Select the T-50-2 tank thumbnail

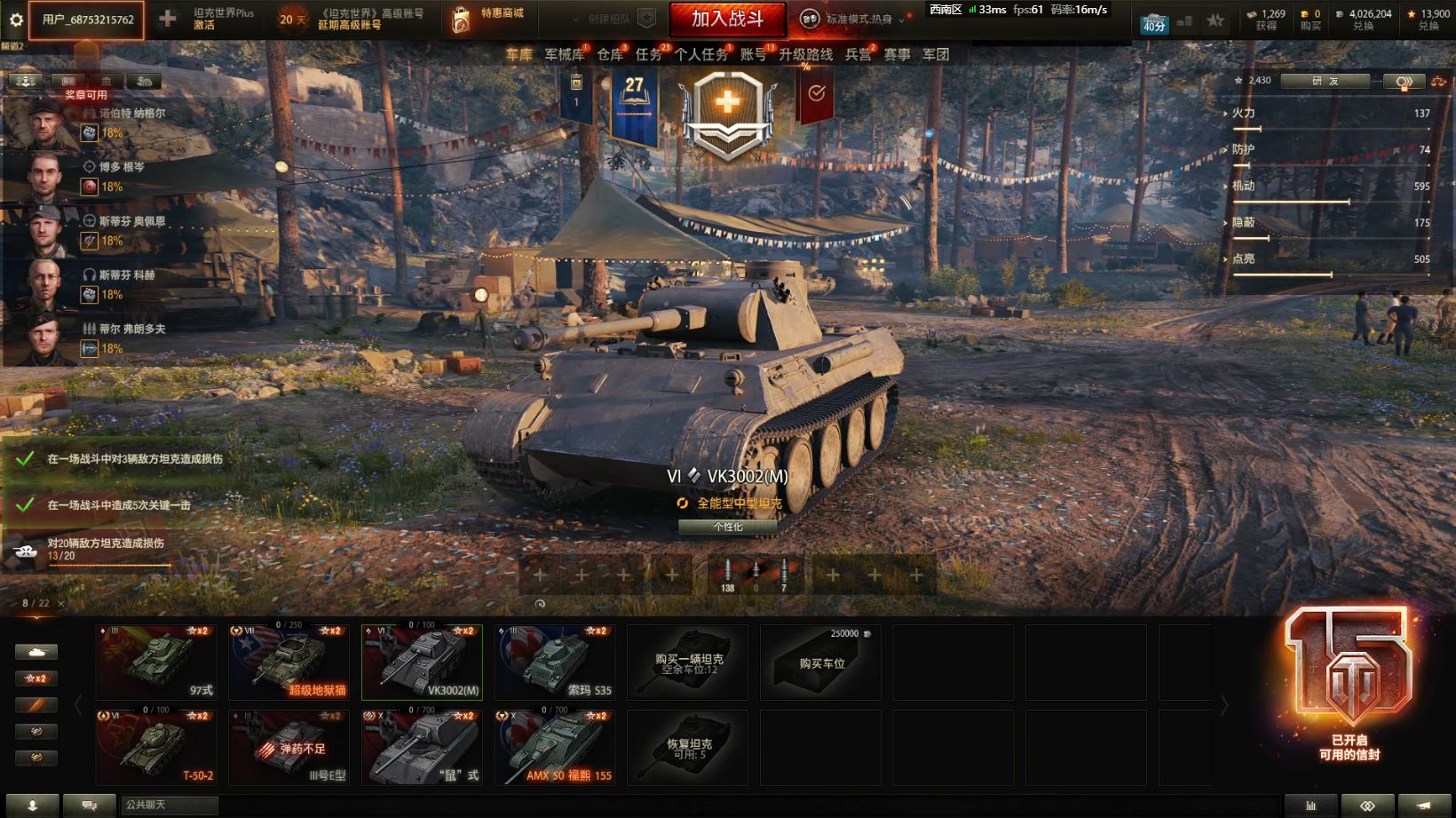[156, 747]
